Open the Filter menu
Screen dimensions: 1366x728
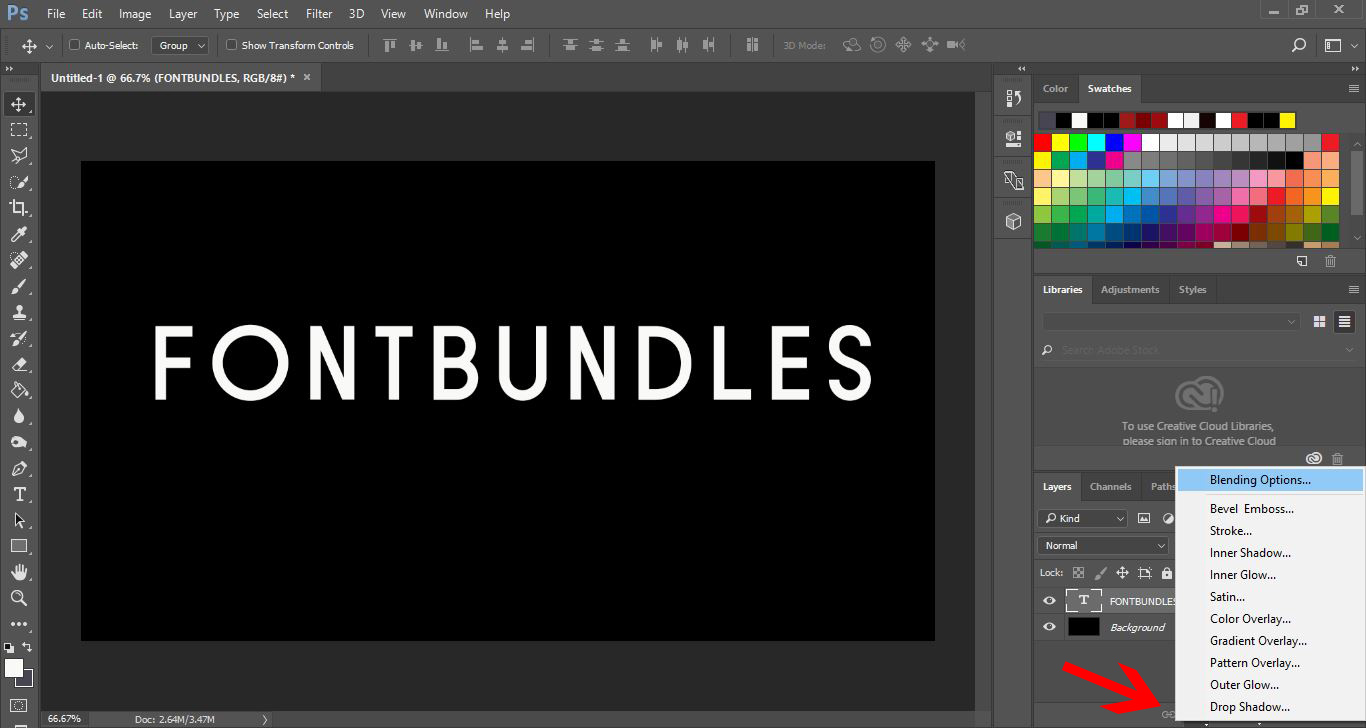[x=319, y=14]
